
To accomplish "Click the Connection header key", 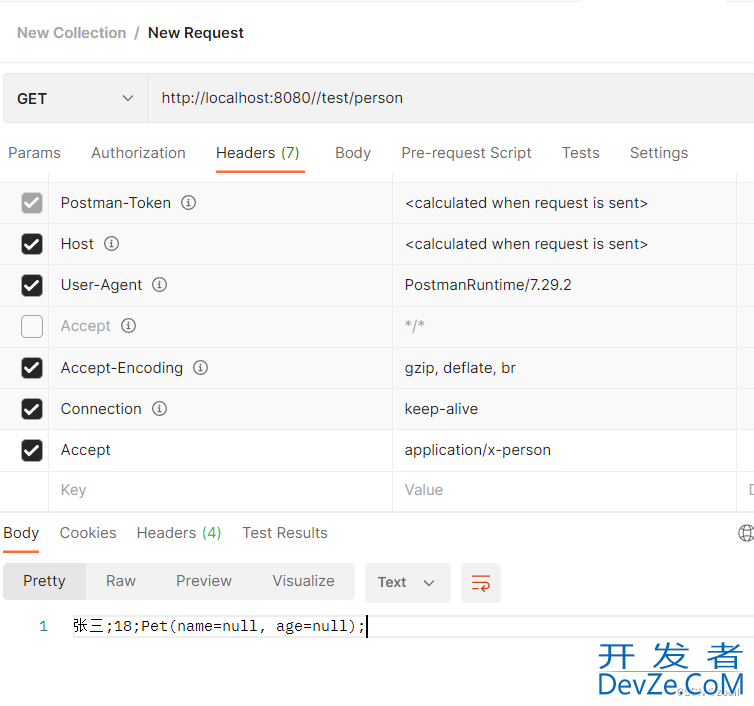I will point(101,409).
